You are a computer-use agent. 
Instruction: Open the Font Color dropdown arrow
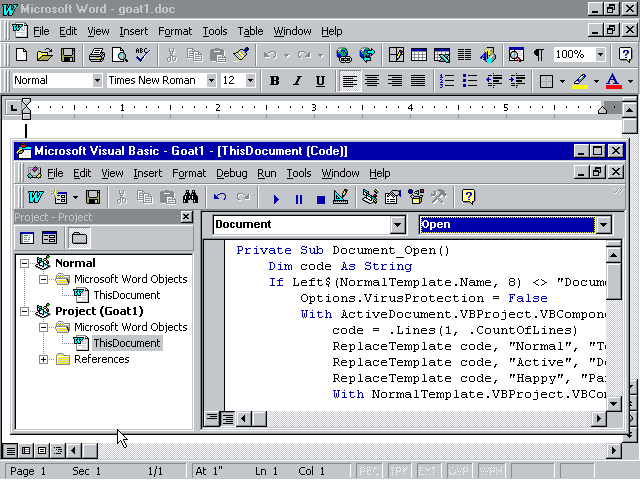(630, 81)
